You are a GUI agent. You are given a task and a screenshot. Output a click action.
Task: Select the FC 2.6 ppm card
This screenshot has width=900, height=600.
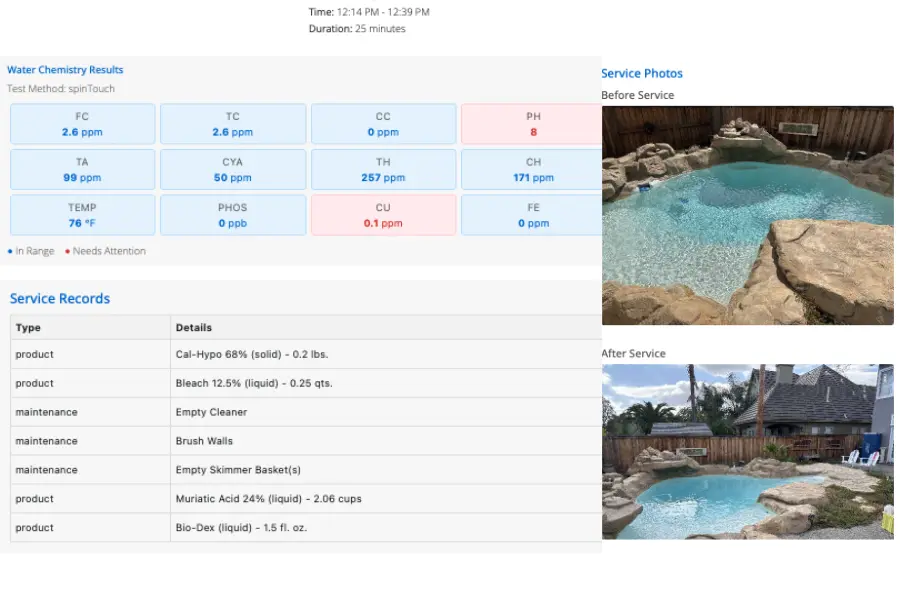pos(82,124)
